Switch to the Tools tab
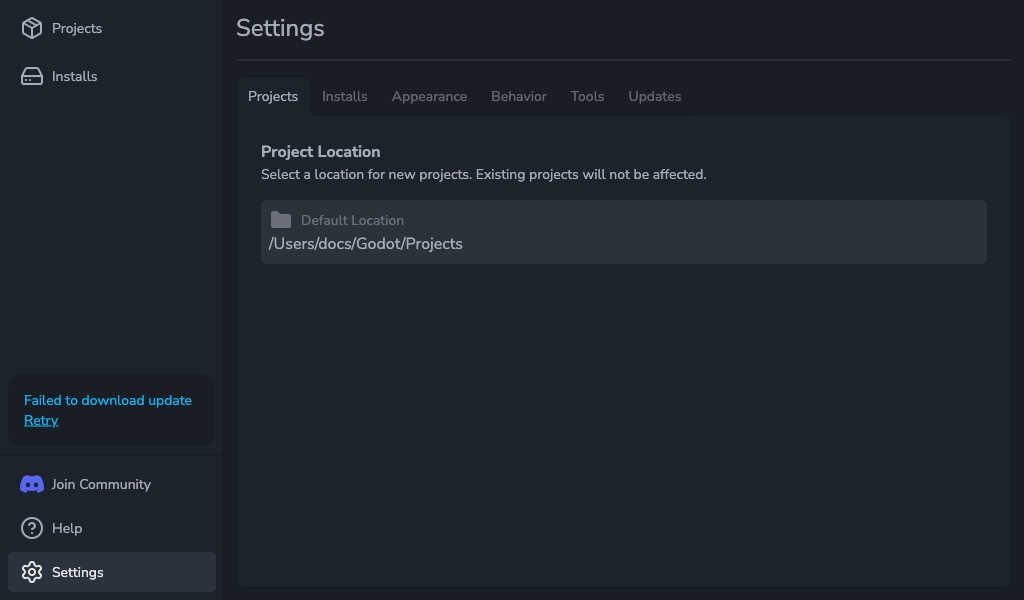 pyautogui.click(x=587, y=97)
